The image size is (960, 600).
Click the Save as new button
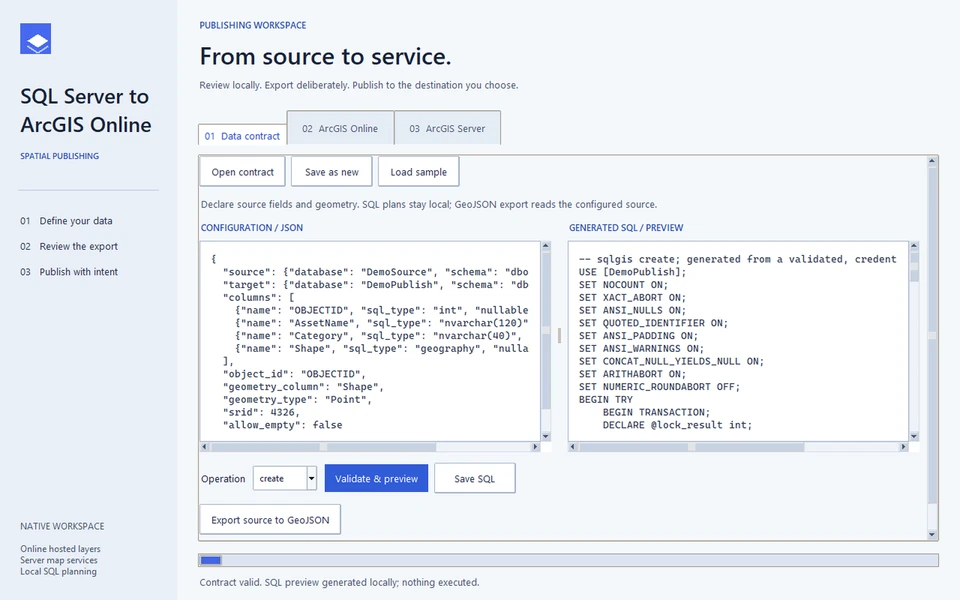pos(332,172)
